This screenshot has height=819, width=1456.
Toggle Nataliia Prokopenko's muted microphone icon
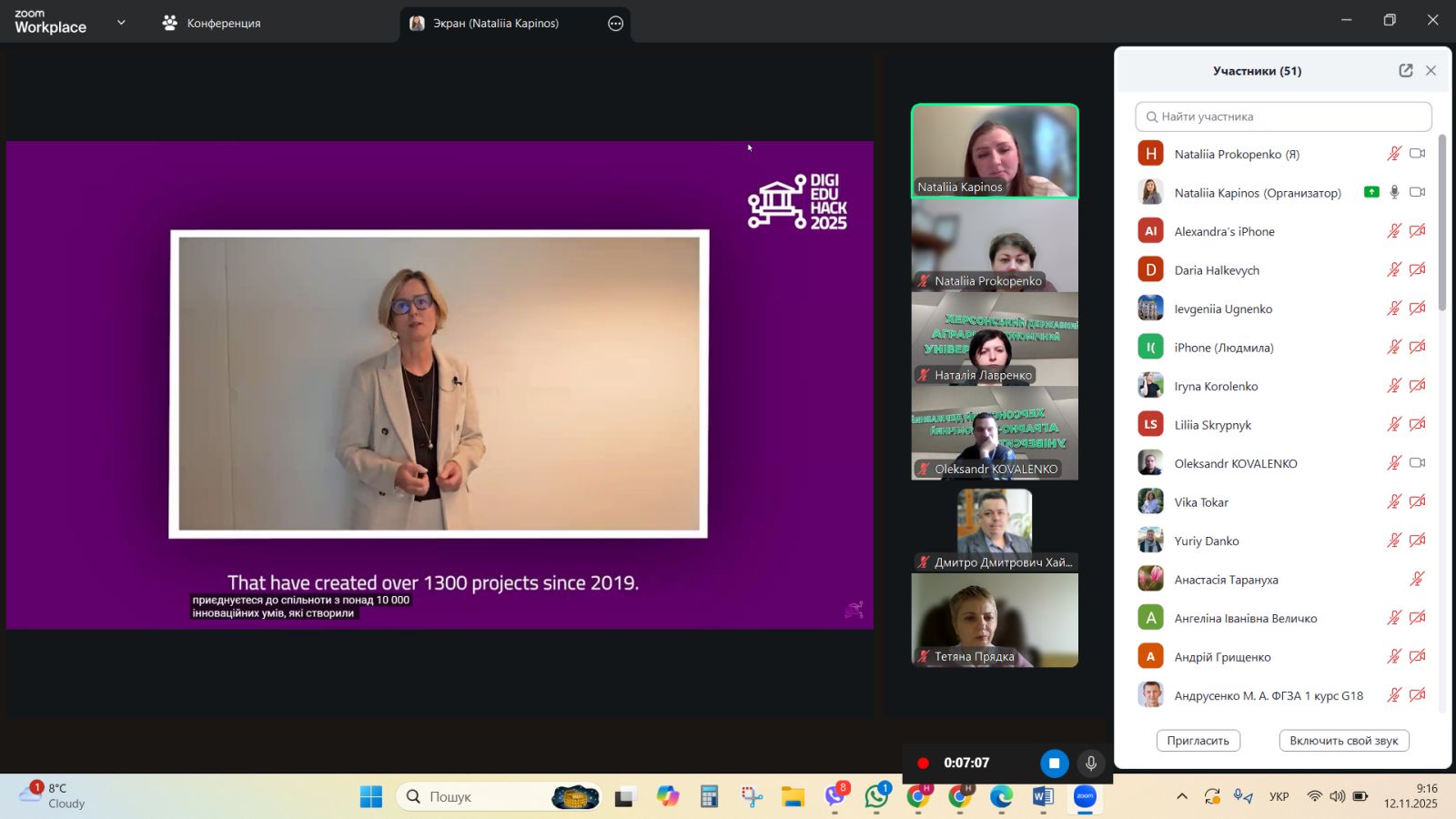pos(1393,154)
